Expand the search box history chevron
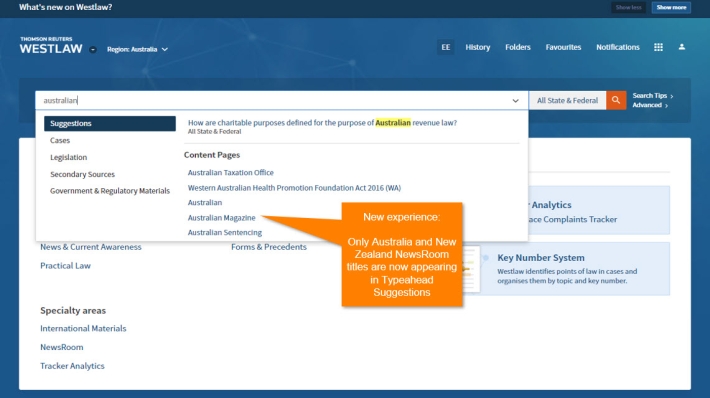This screenshot has width=710, height=398. [515, 101]
